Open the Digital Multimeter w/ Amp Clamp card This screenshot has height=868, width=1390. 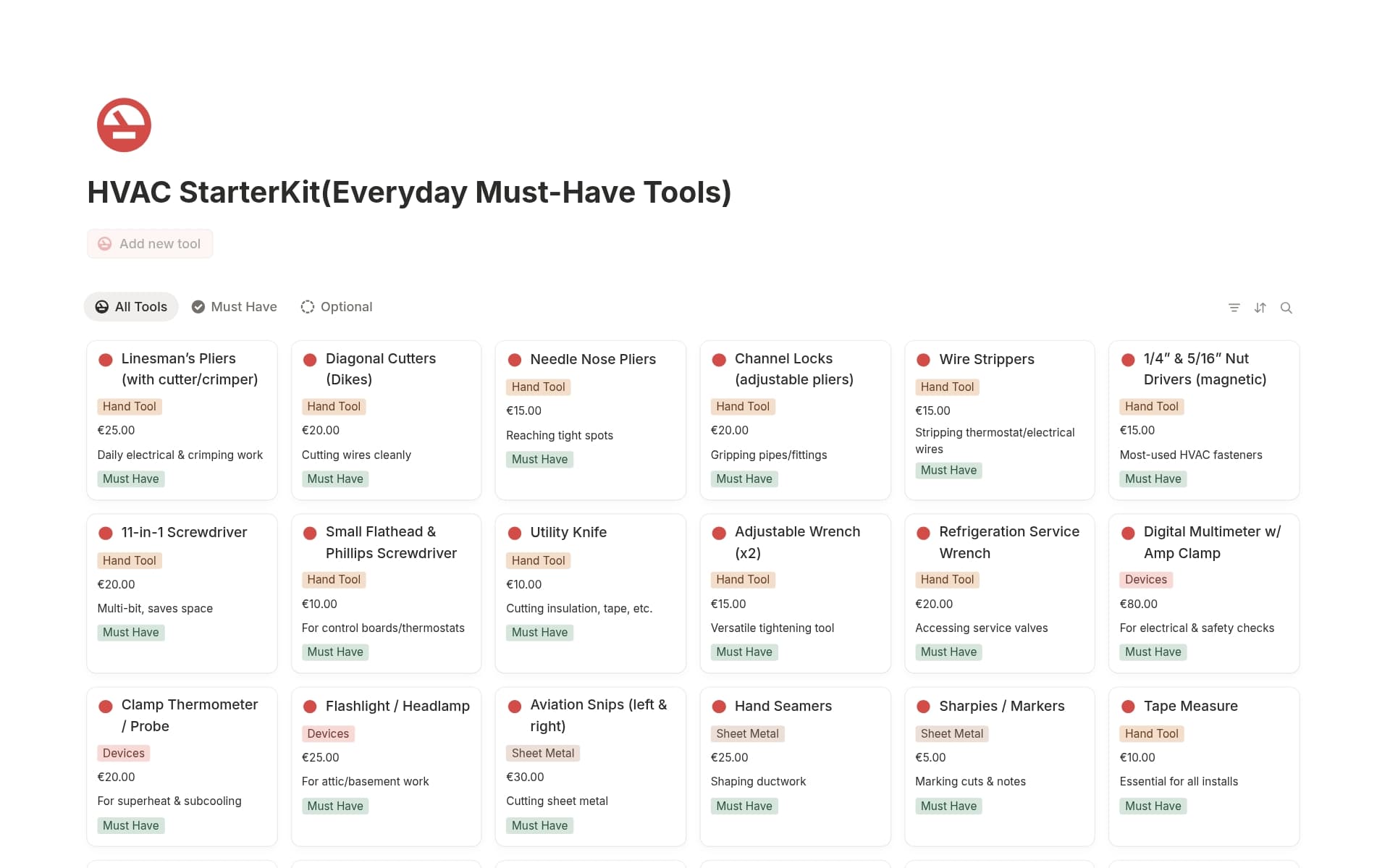(1211, 542)
